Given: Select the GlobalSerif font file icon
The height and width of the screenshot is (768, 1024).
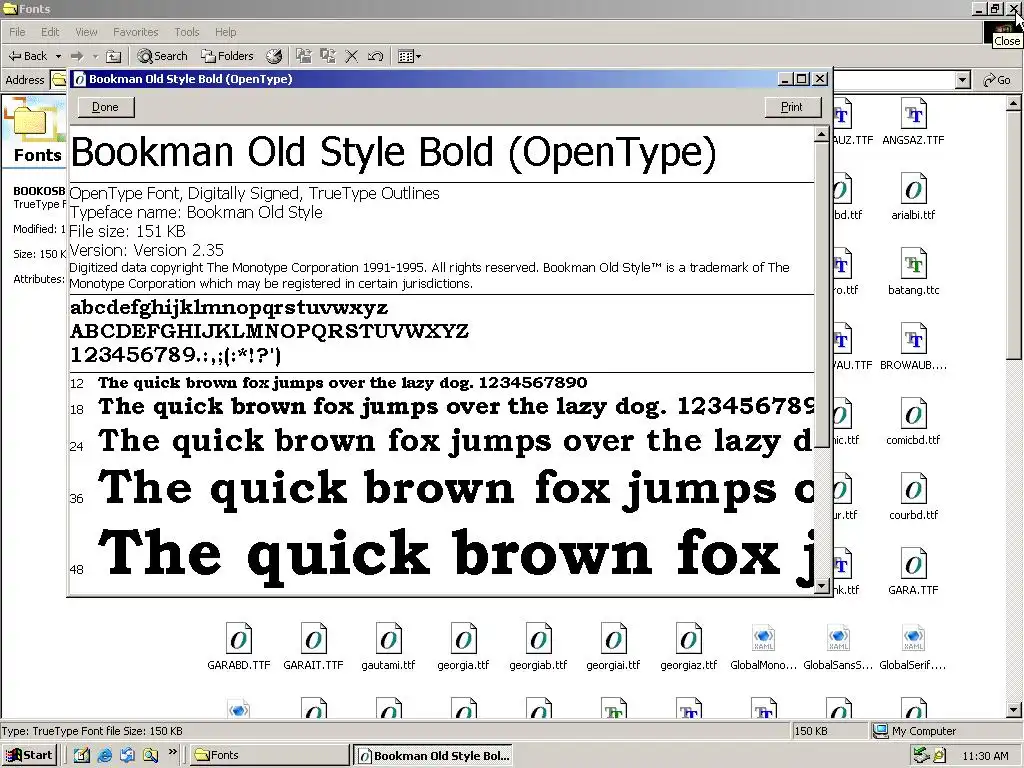Looking at the screenshot, I should (x=913, y=638).
